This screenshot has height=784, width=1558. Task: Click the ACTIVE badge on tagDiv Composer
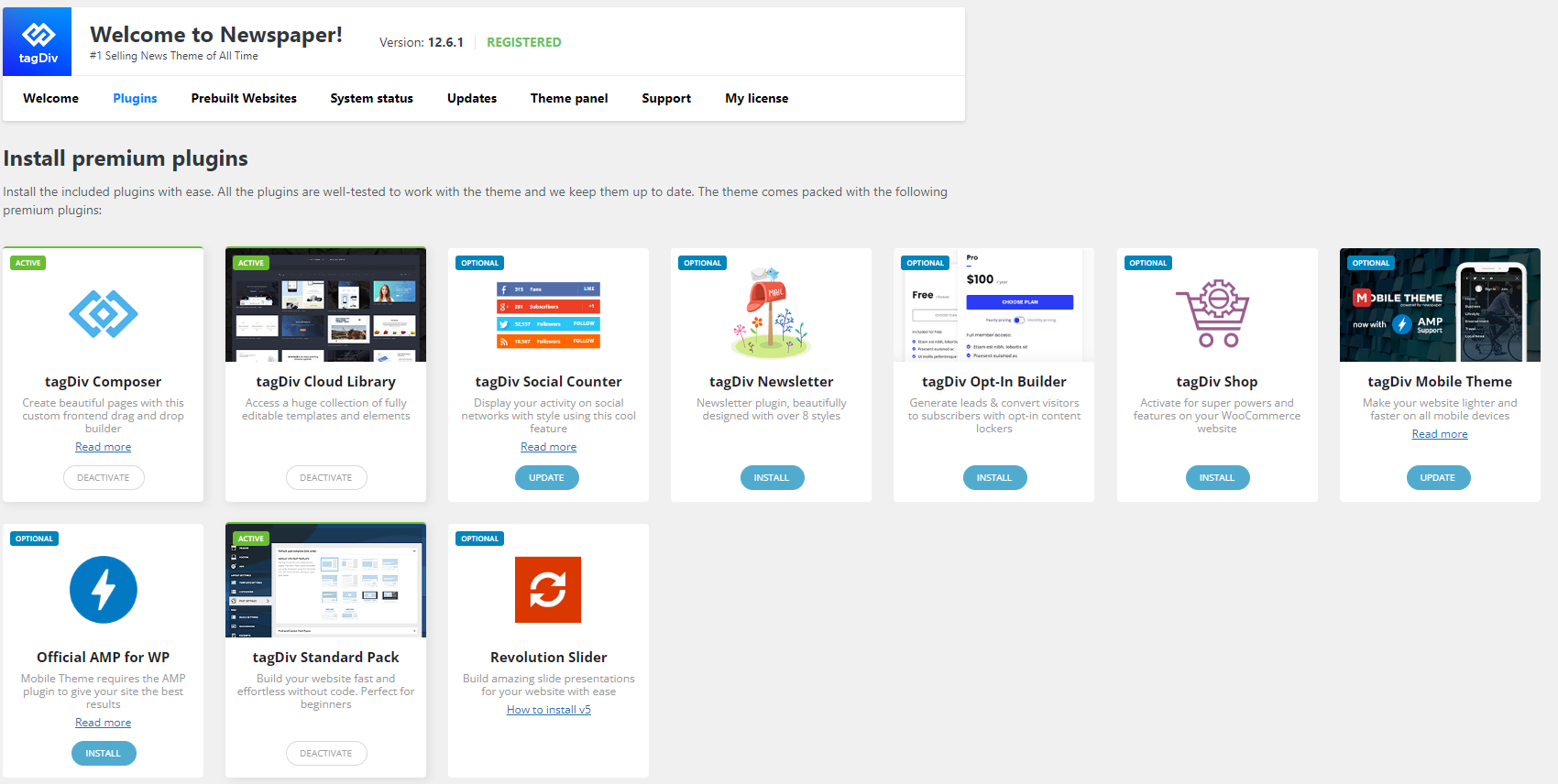point(28,263)
